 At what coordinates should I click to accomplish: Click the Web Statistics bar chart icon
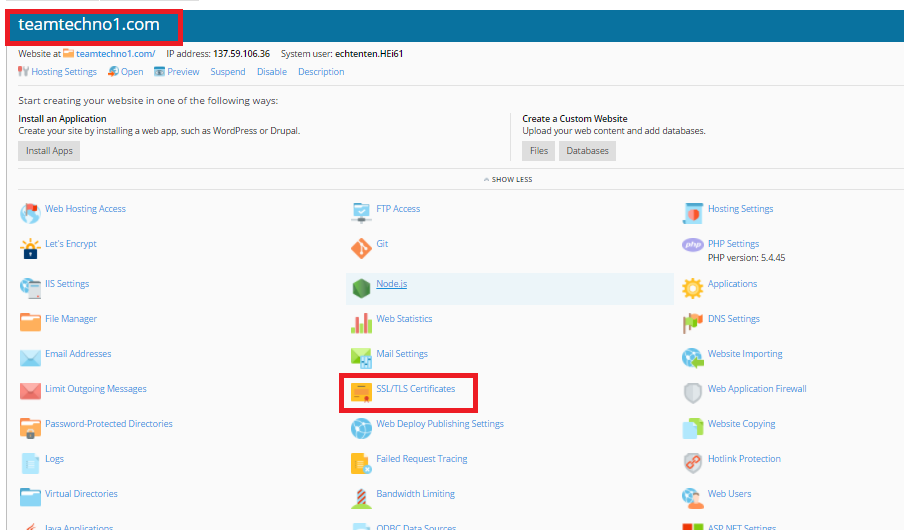pyautogui.click(x=361, y=323)
